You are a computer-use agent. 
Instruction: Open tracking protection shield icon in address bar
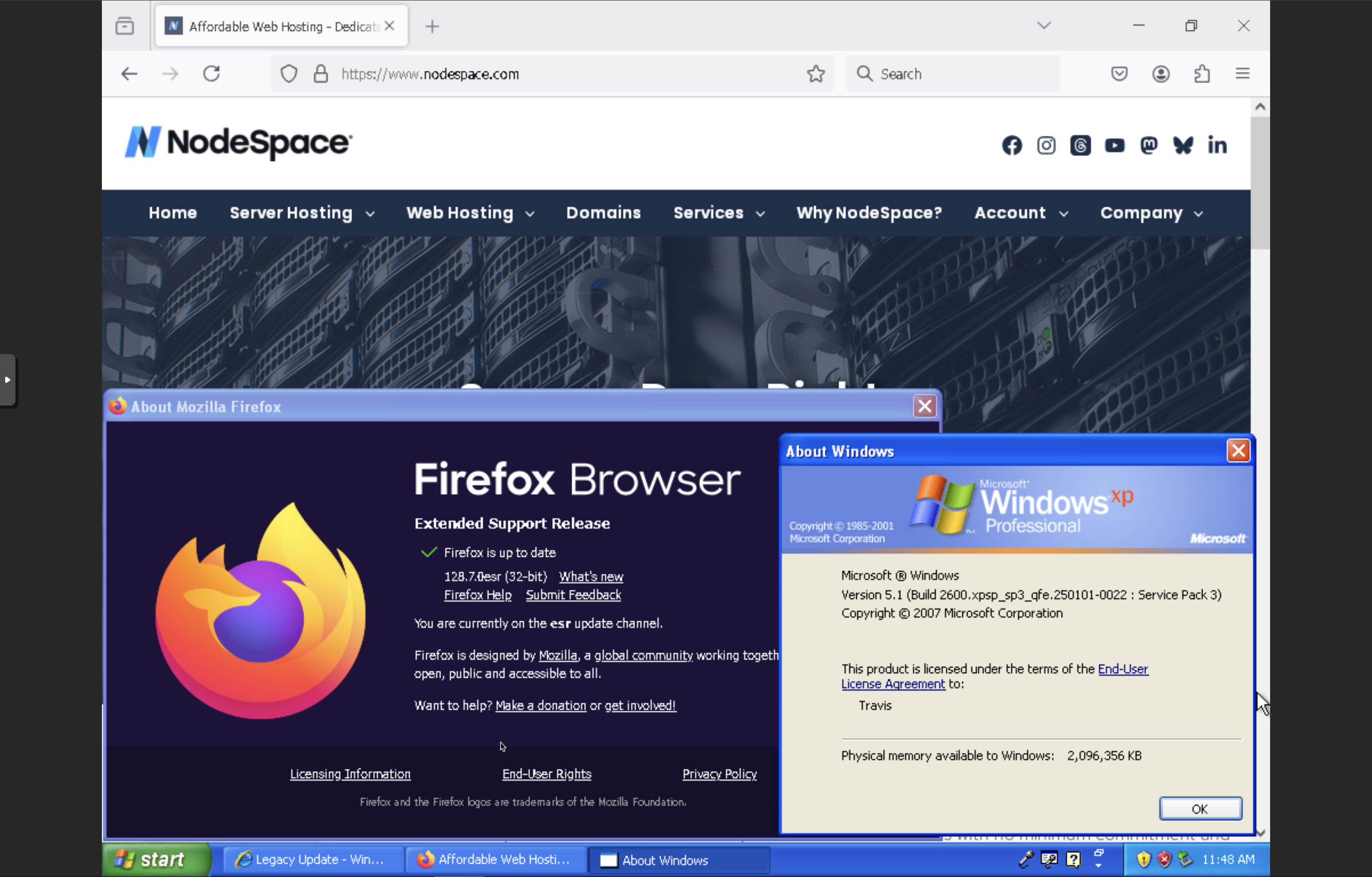[289, 74]
